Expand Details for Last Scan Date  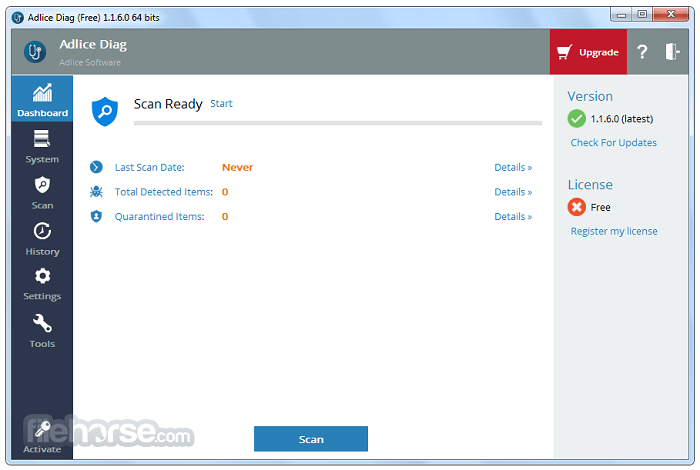(513, 168)
